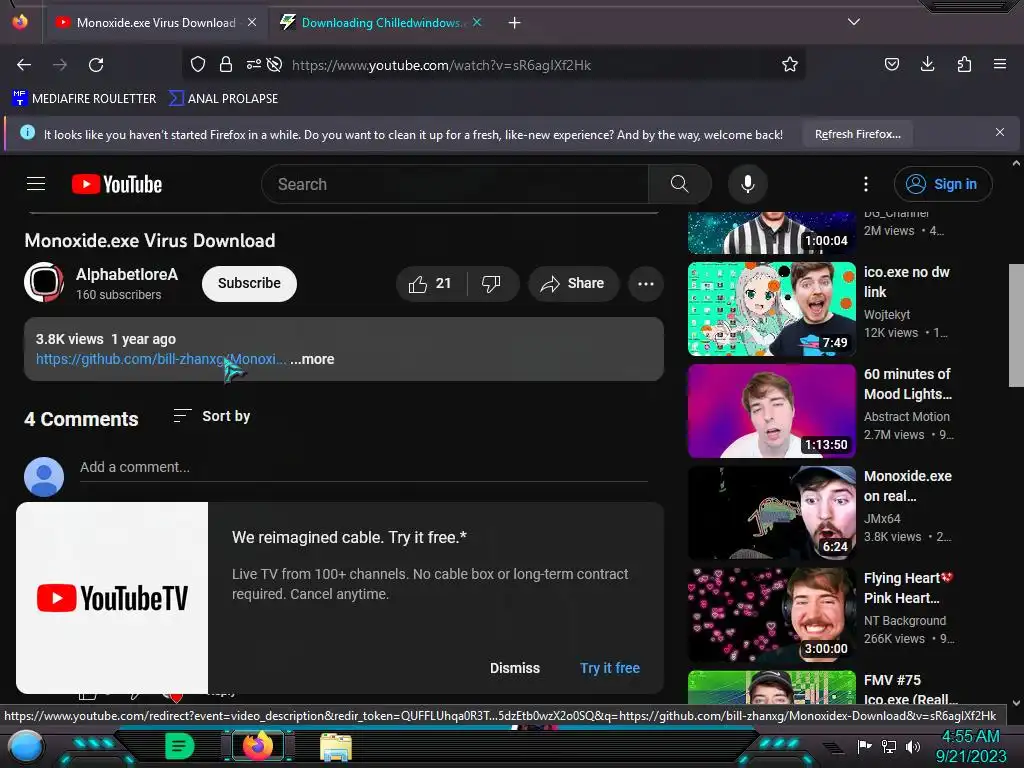Open Flying Heart Pink Heart video title
The width and height of the screenshot is (1024, 768).
(908, 588)
